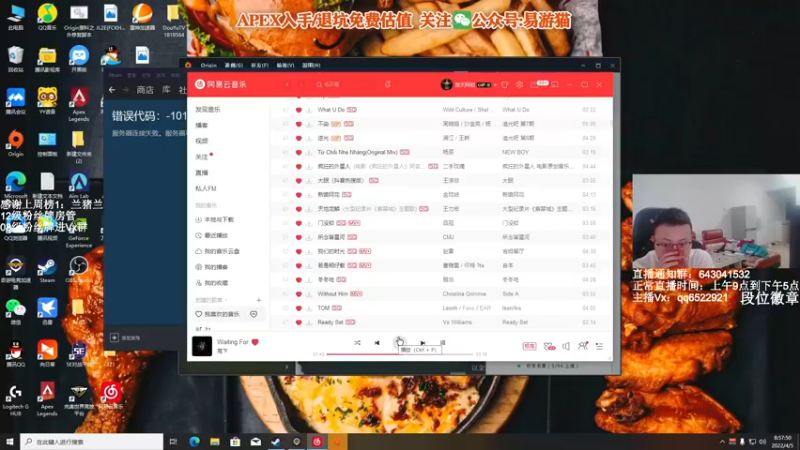
Task: Go back using NetEase header back arrow
Action: pyautogui.click(x=287, y=85)
